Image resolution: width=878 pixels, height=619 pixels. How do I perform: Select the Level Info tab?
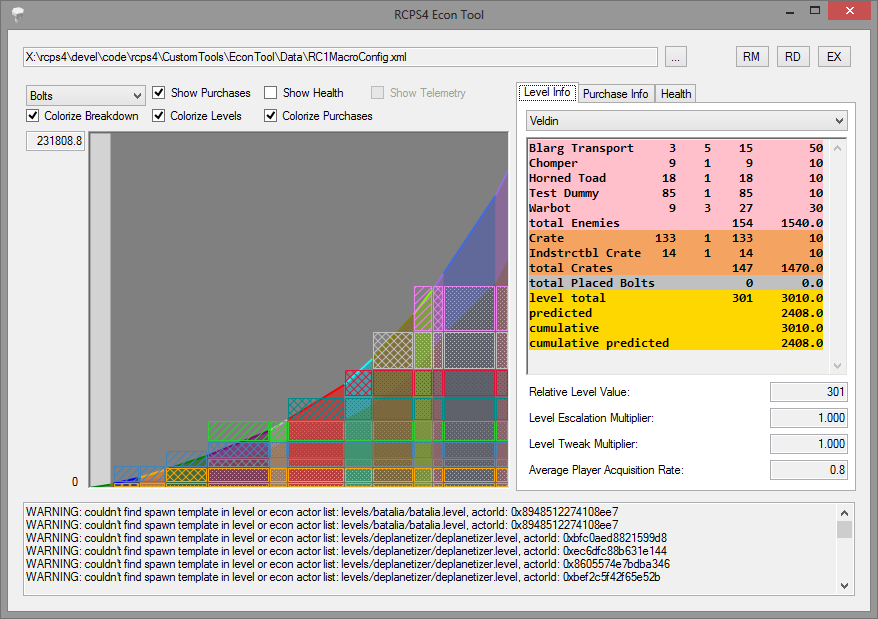[x=547, y=92]
